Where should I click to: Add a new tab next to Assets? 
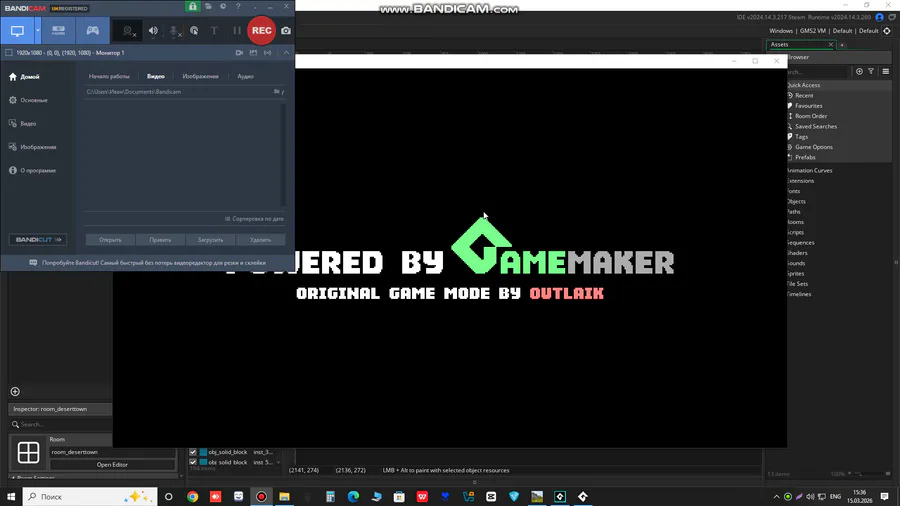tap(842, 45)
